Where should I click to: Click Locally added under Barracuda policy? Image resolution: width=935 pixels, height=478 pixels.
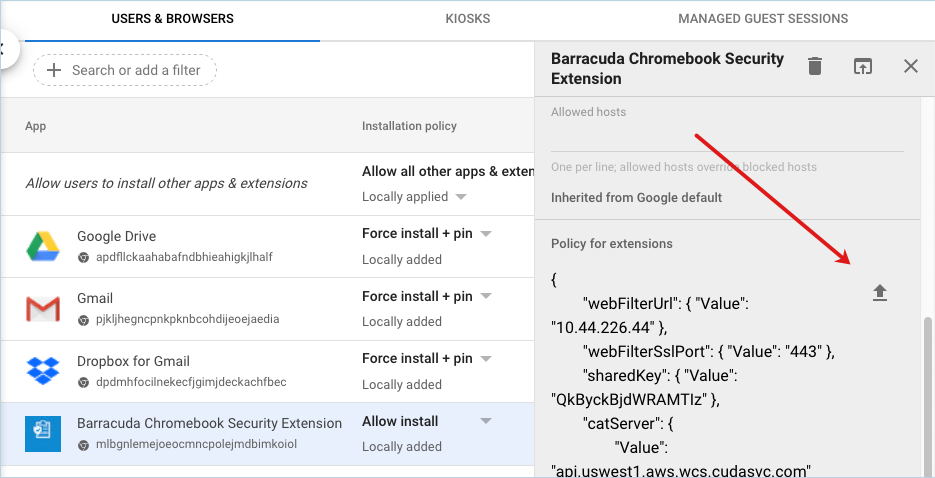402,446
